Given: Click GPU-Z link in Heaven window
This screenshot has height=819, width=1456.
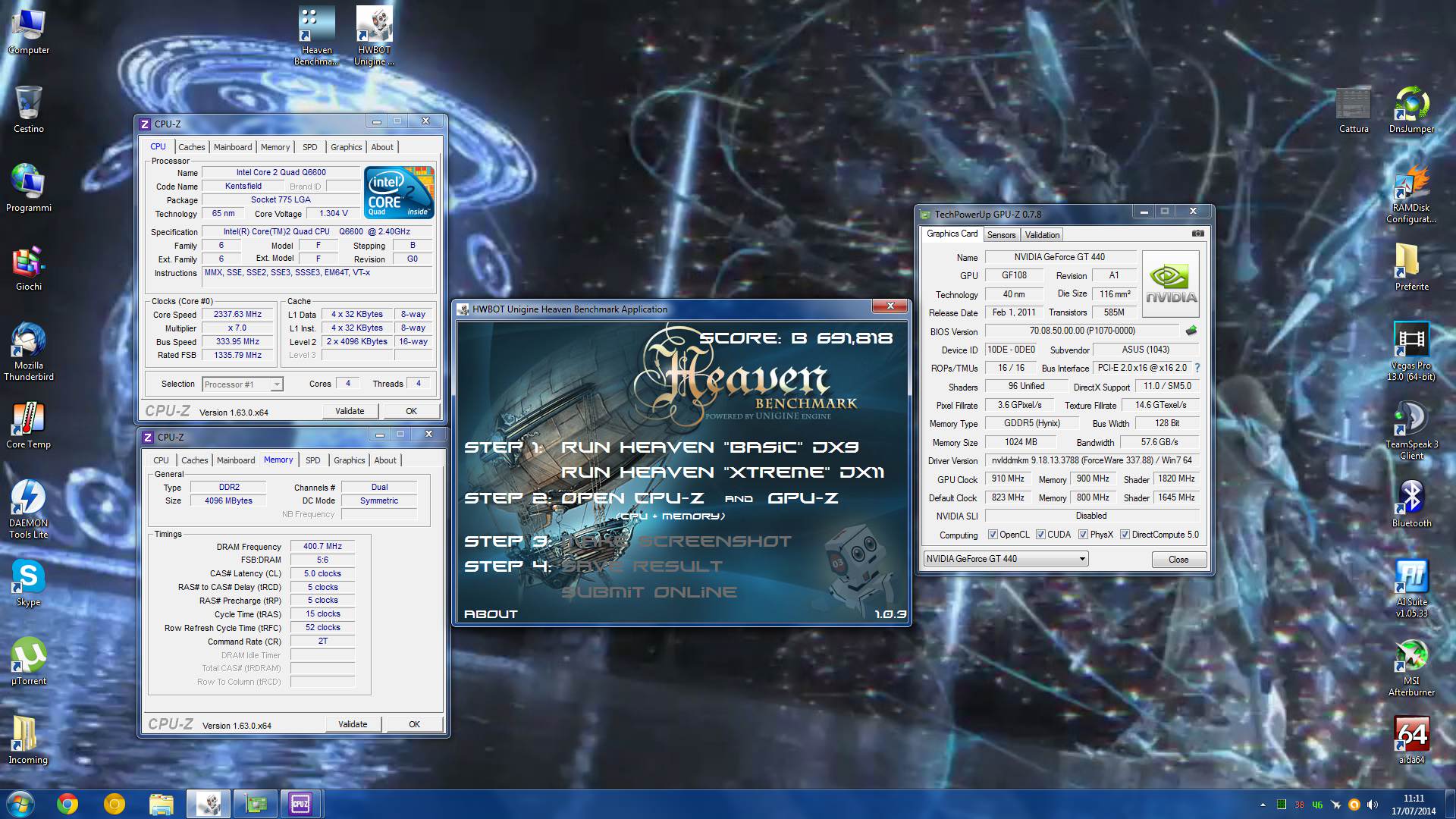Looking at the screenshot, I should tap(803, 498).
